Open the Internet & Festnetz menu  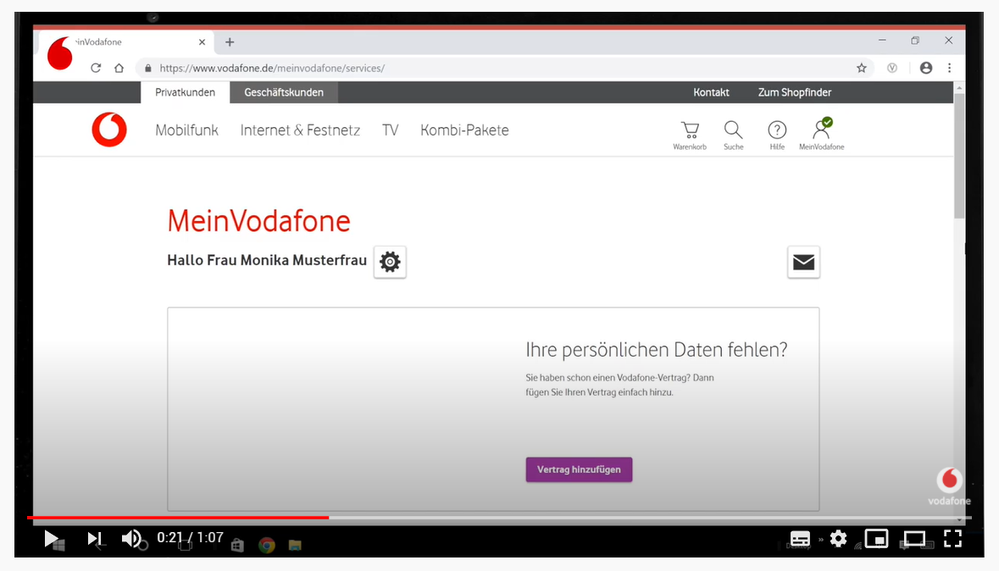pyautogui.click(x=300, y=130)
